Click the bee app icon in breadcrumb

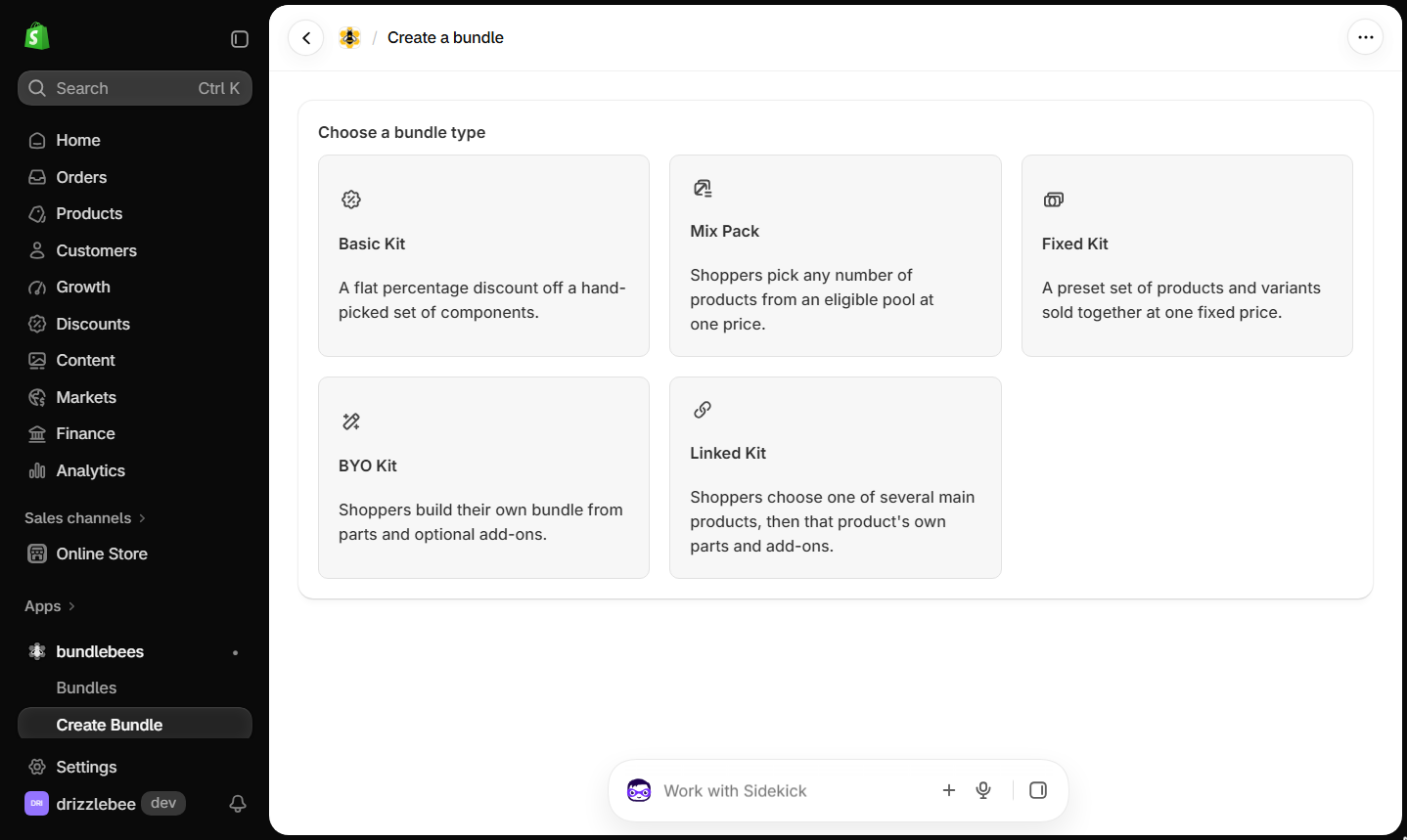(x=349, y=38)
